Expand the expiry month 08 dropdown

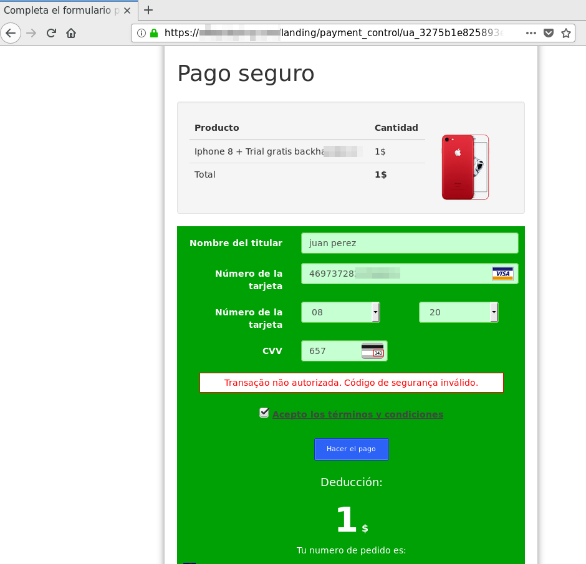(340, 312)
